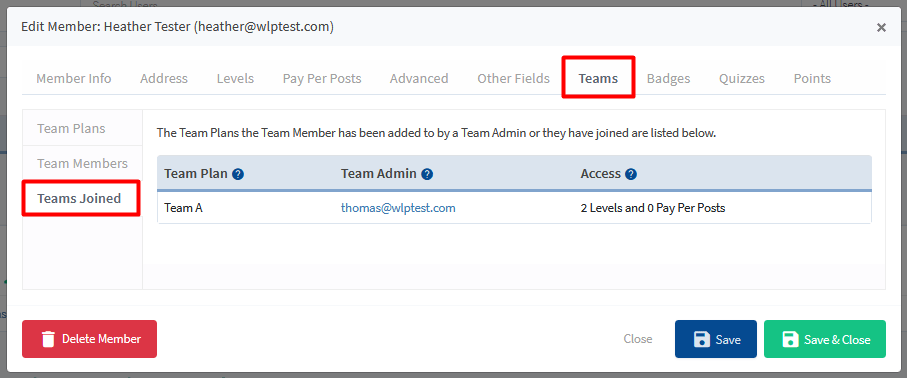Screen dimensions: 907x378
Task: Click the Team Admin column header
Action: pyautogui.click(x=378, y=174)
